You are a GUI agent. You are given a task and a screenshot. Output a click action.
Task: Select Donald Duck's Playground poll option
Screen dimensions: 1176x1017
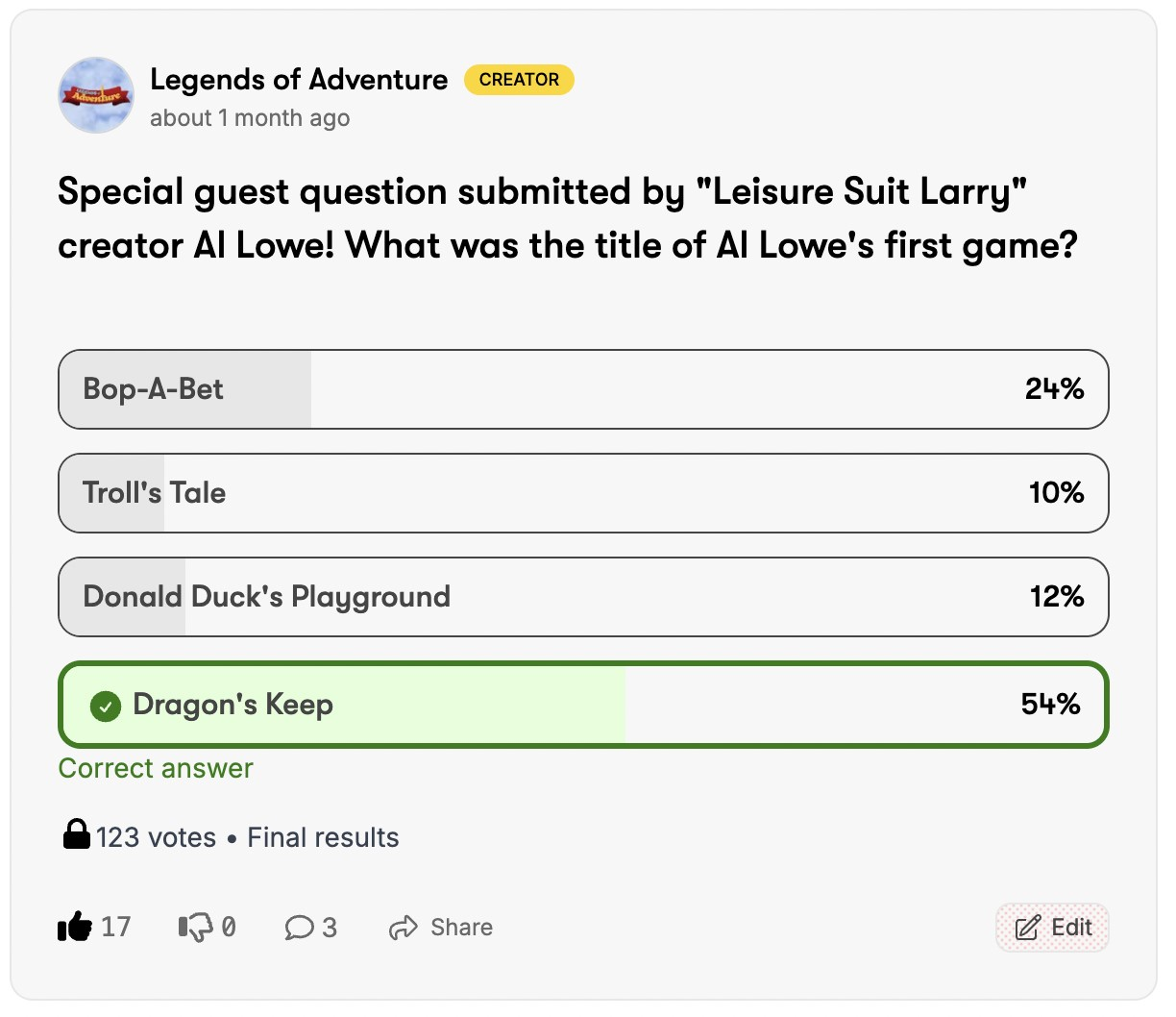(583, 597)
